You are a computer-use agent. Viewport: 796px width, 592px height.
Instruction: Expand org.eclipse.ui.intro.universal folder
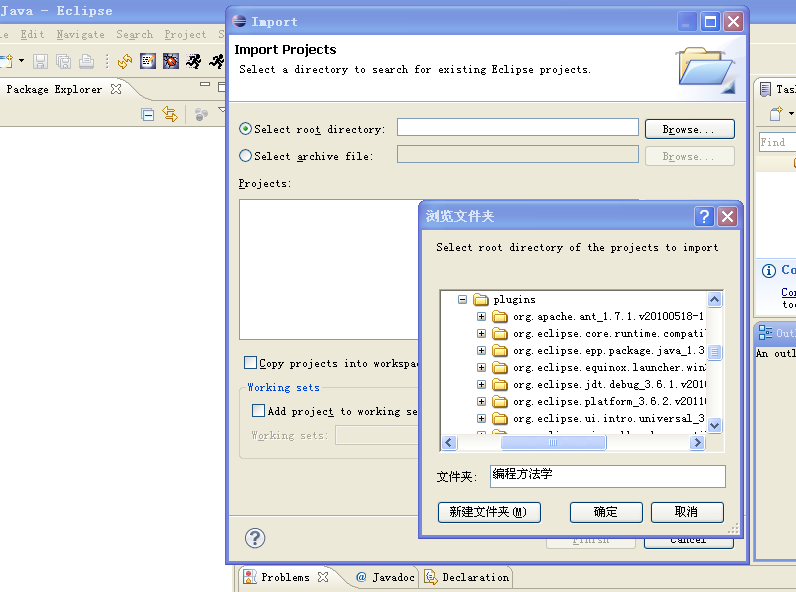pos(481,418)
